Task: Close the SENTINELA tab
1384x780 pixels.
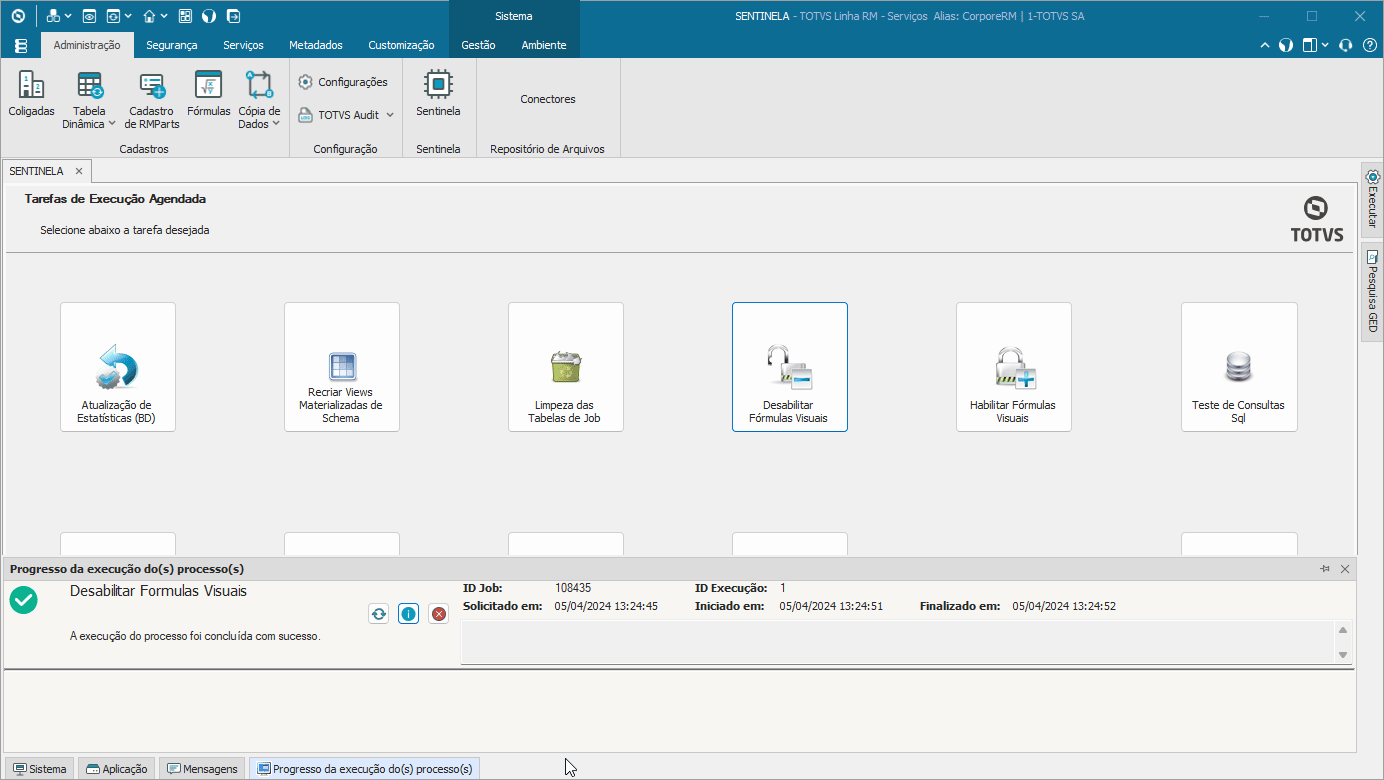Action: (79, 171)
